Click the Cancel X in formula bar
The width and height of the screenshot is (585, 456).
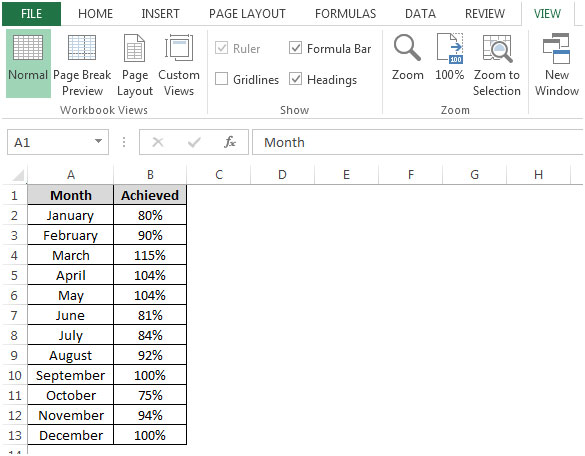pyautogui.click(x=158, y=142)
